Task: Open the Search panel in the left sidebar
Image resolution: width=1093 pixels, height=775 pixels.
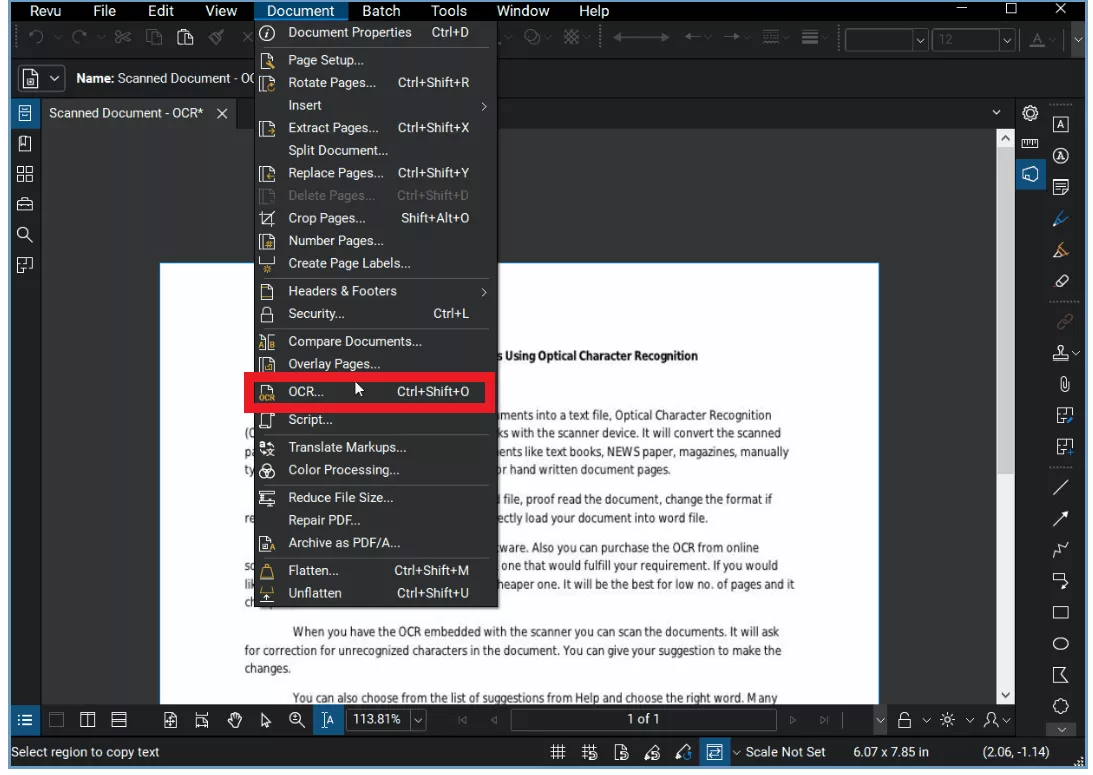Action: click(x=25, y=234)
